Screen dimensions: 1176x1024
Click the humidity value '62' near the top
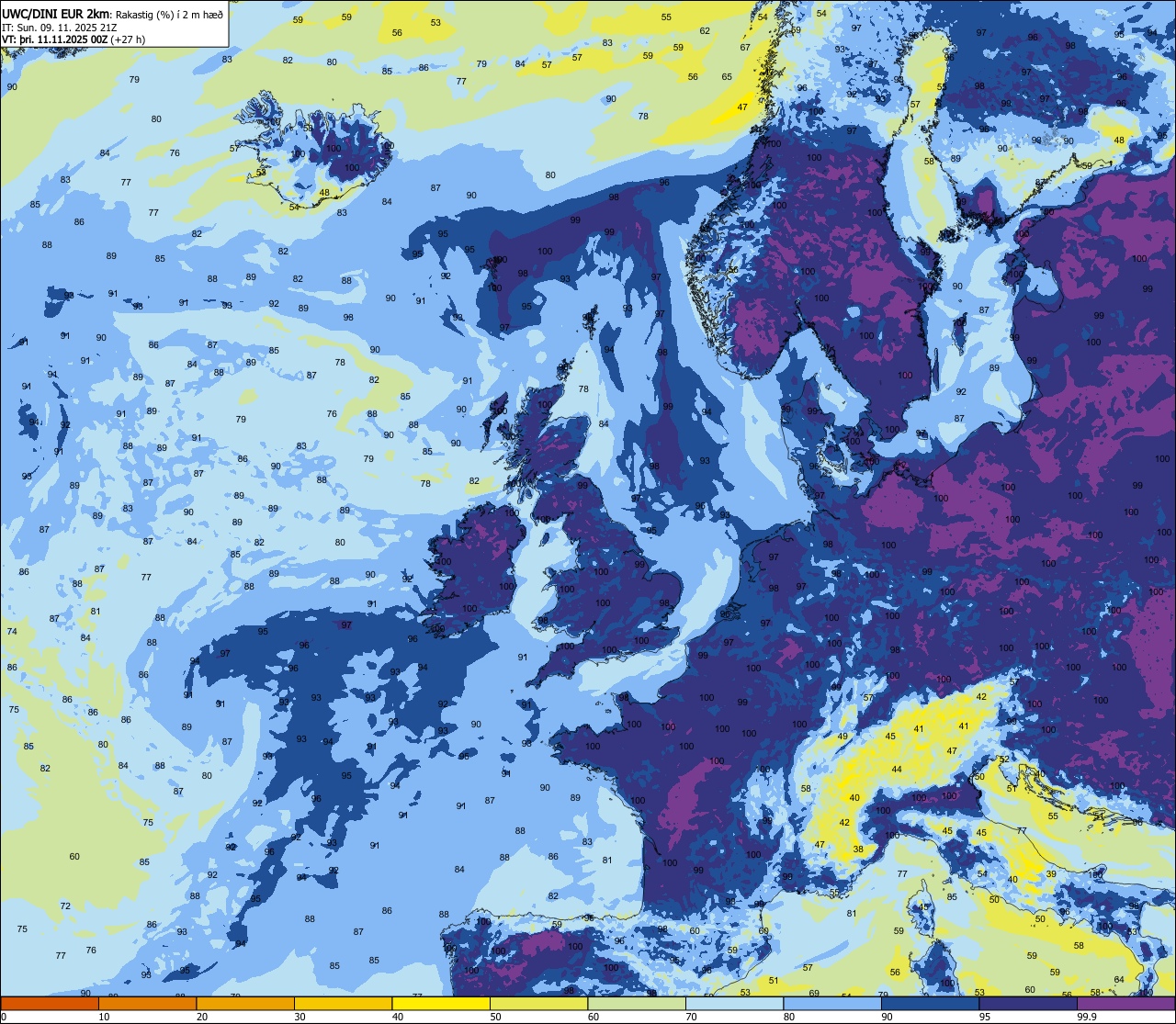[x=705, y=31]
